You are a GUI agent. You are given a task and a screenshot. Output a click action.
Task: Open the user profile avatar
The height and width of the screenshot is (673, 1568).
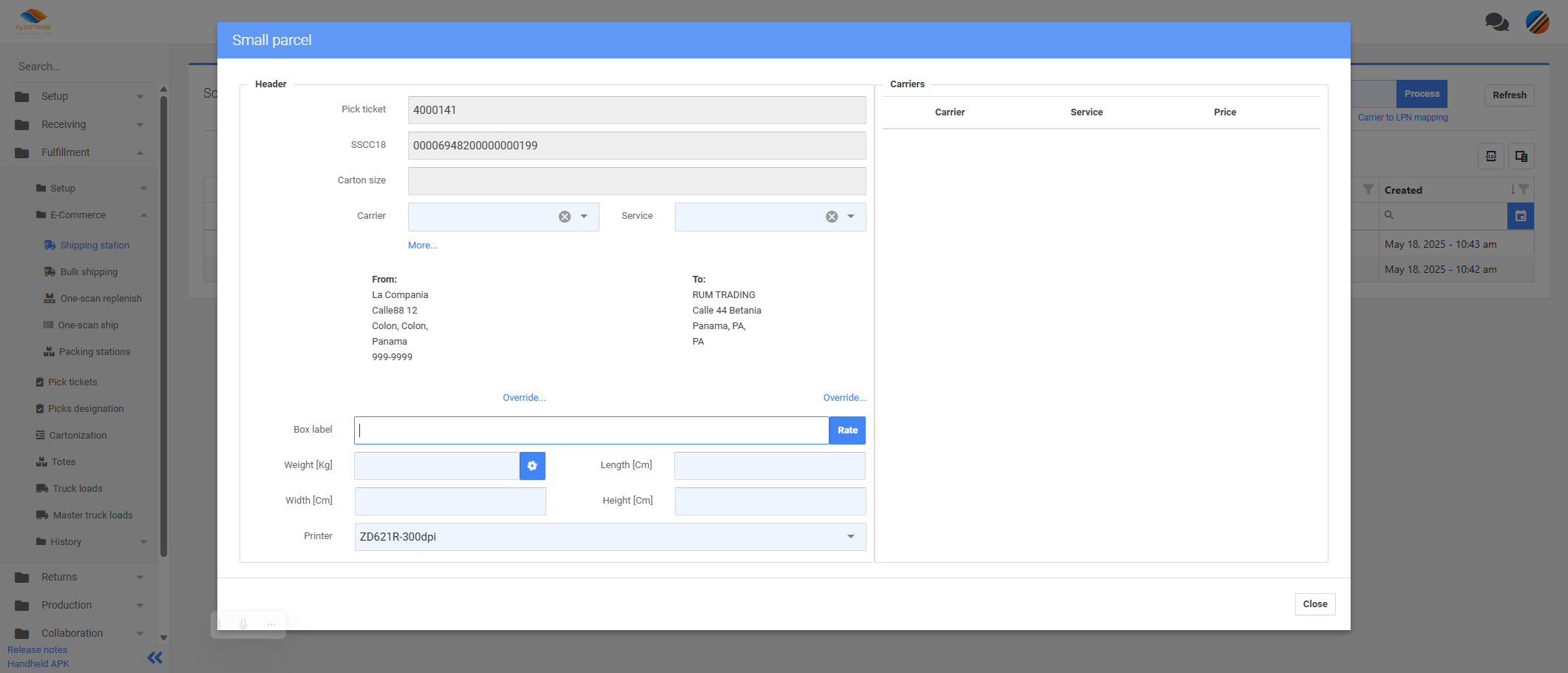click(1538, 22)
